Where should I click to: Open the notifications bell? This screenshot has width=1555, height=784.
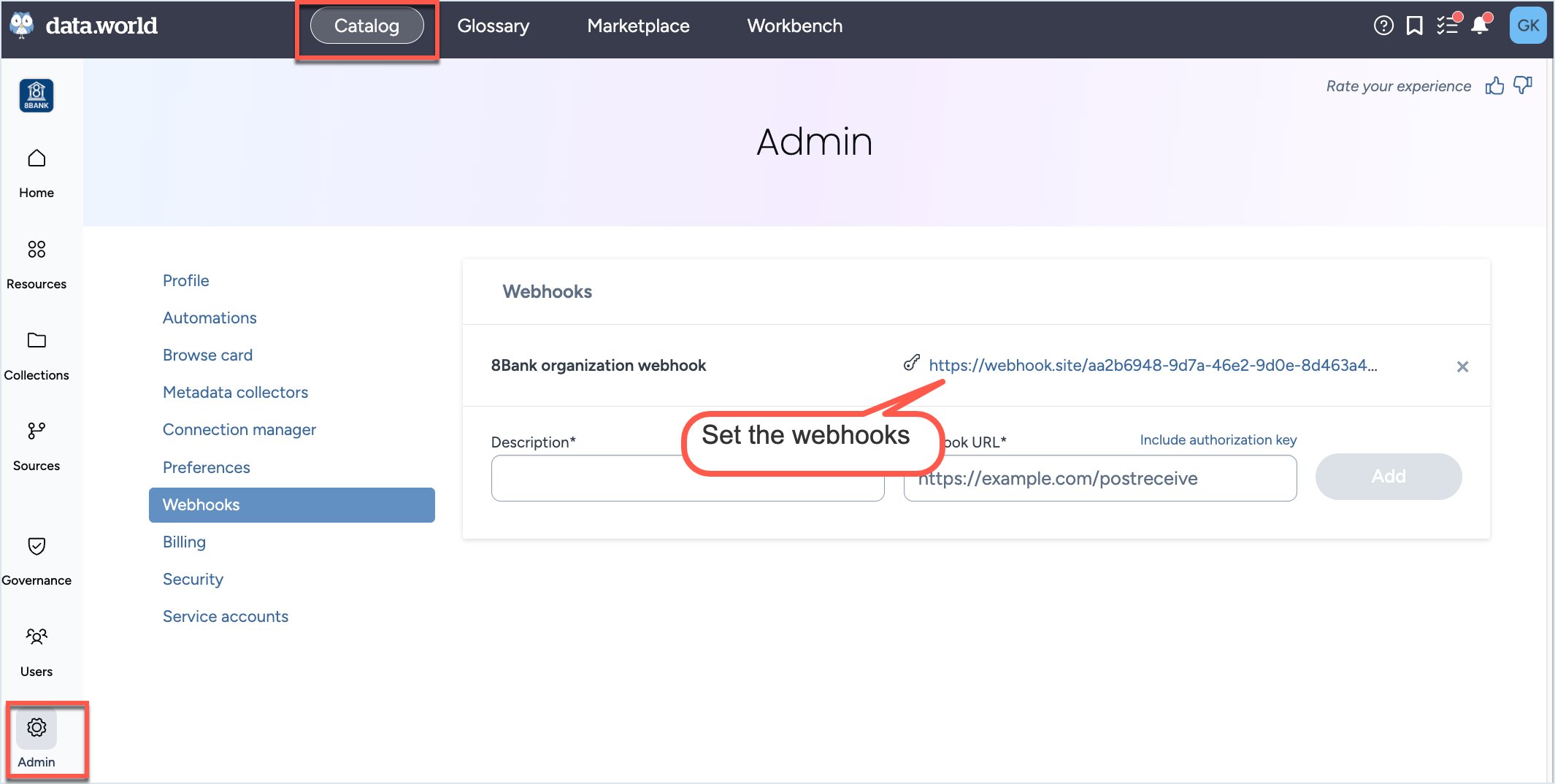[1480, 26]
